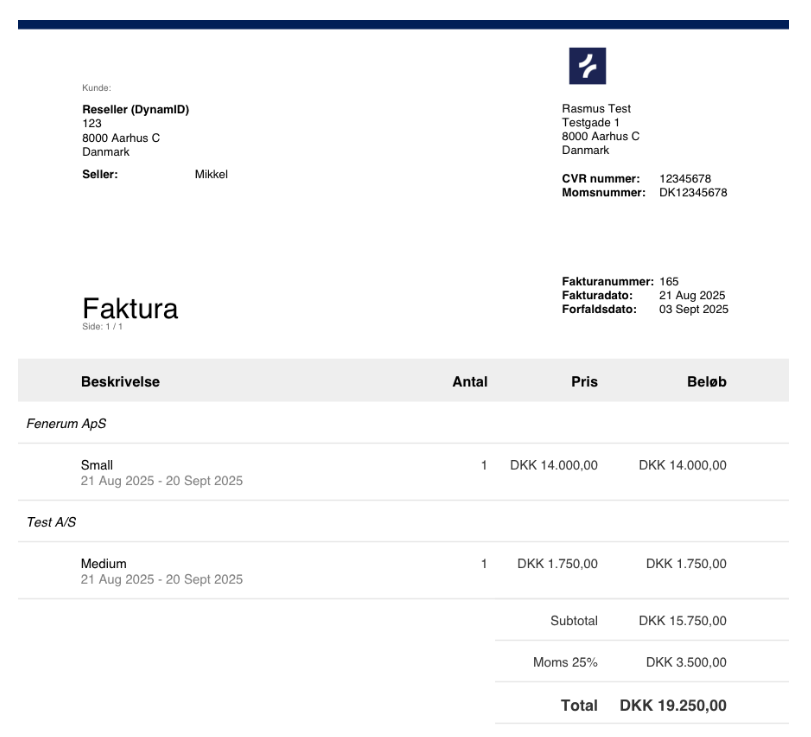Click the Fakturanummer 165 value

tap(668, 282)
